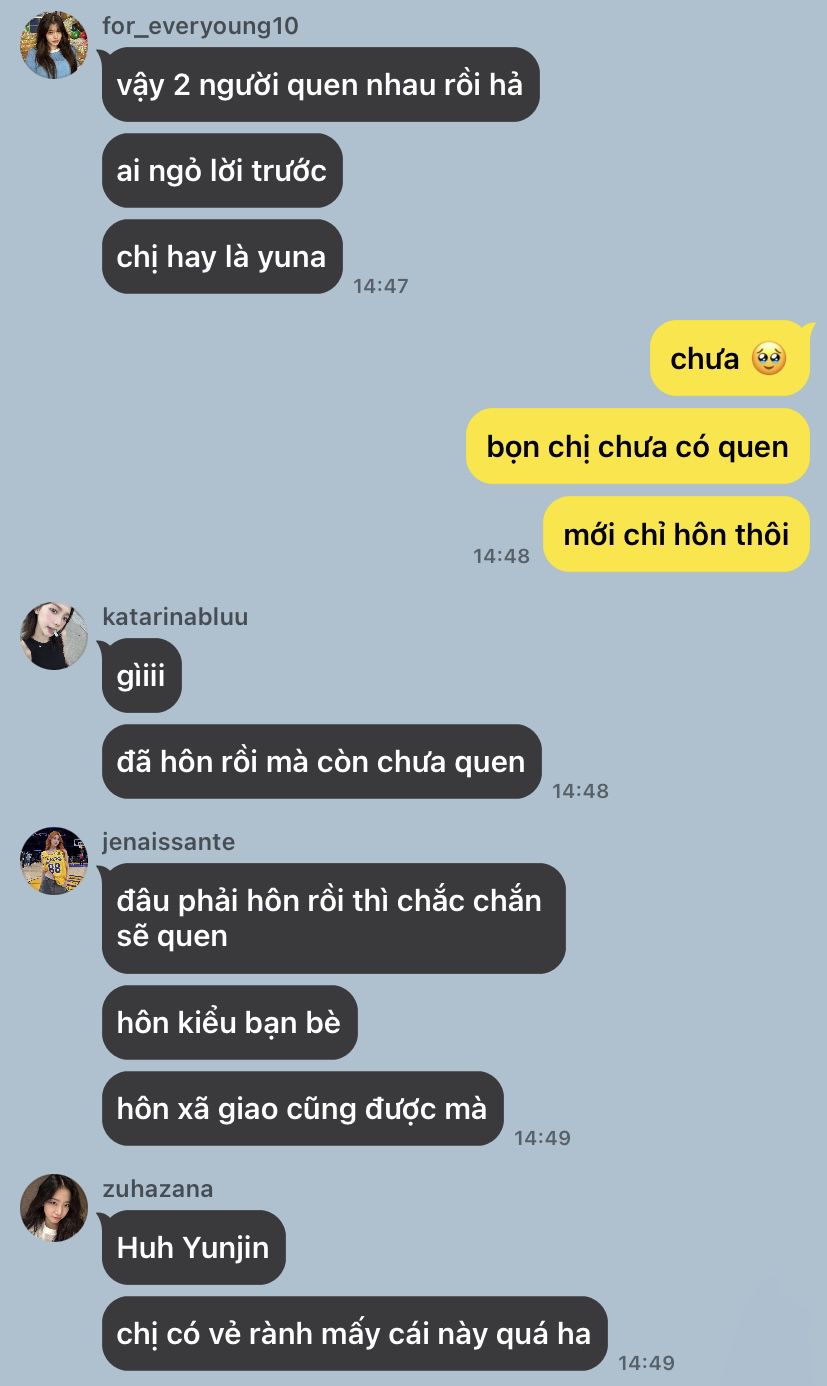827x1386 pixels.
Task: Click the username katarinabluu
Action: click(x=175, y=617)
